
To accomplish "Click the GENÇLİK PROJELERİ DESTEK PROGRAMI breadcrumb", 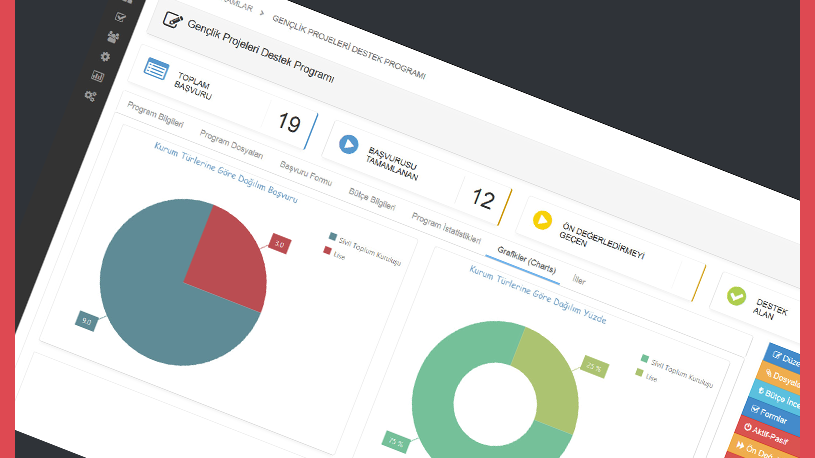I will point(349,48).
